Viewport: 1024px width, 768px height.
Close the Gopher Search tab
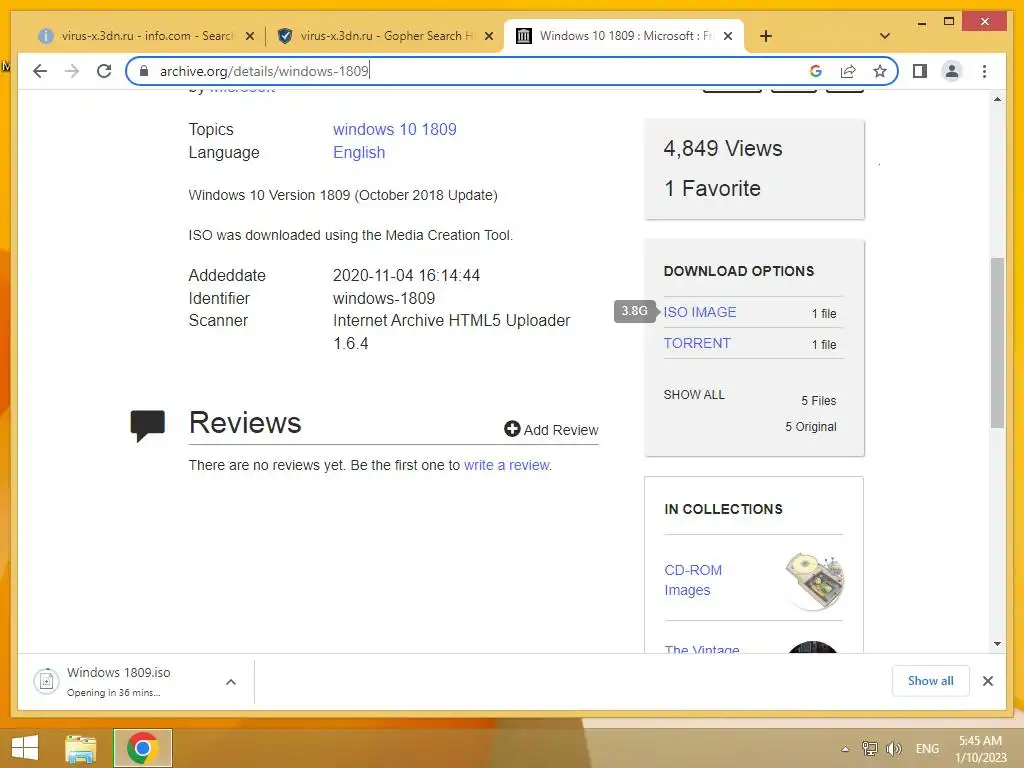click(488, 37)
